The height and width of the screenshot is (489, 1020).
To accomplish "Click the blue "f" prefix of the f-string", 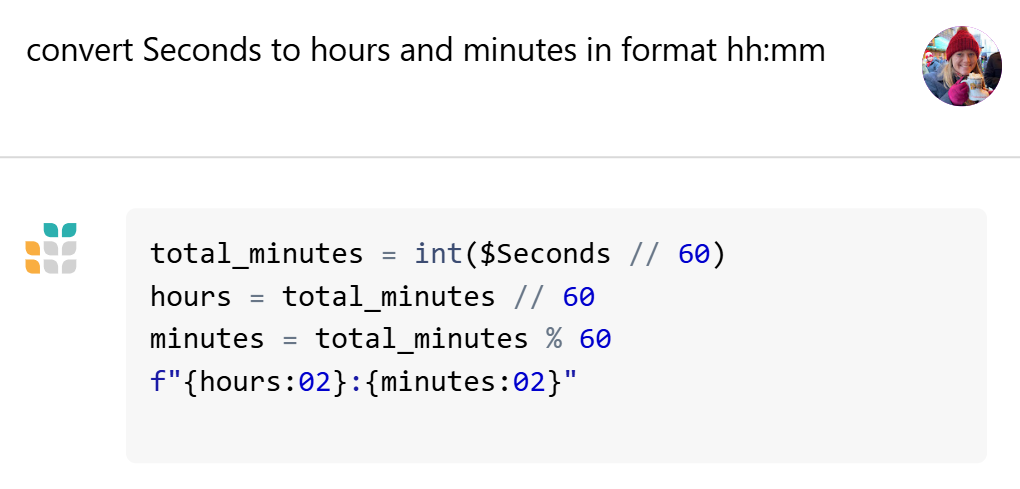I will point(158,381).
